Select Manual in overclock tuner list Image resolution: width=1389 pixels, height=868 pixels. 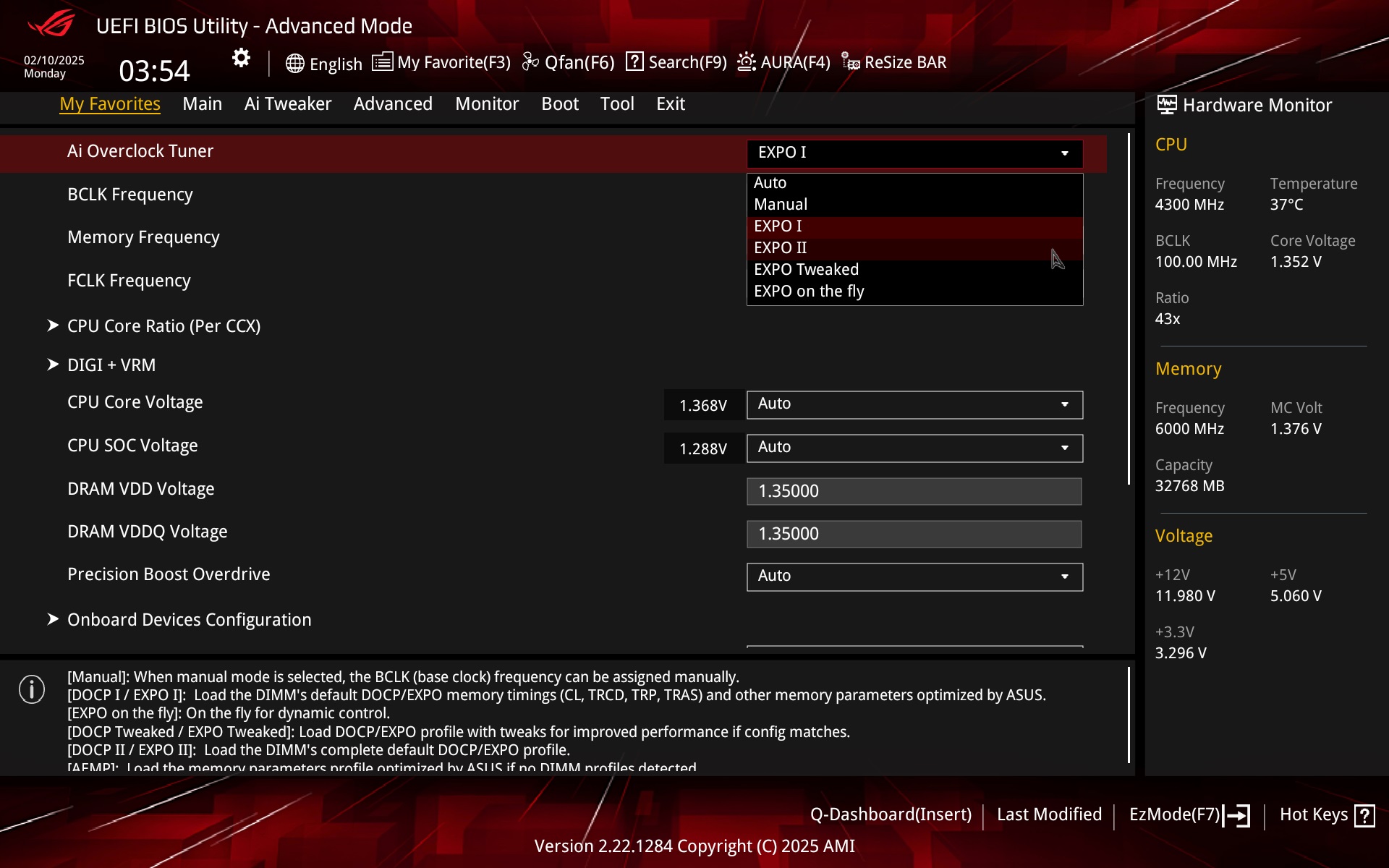(780, 205)
